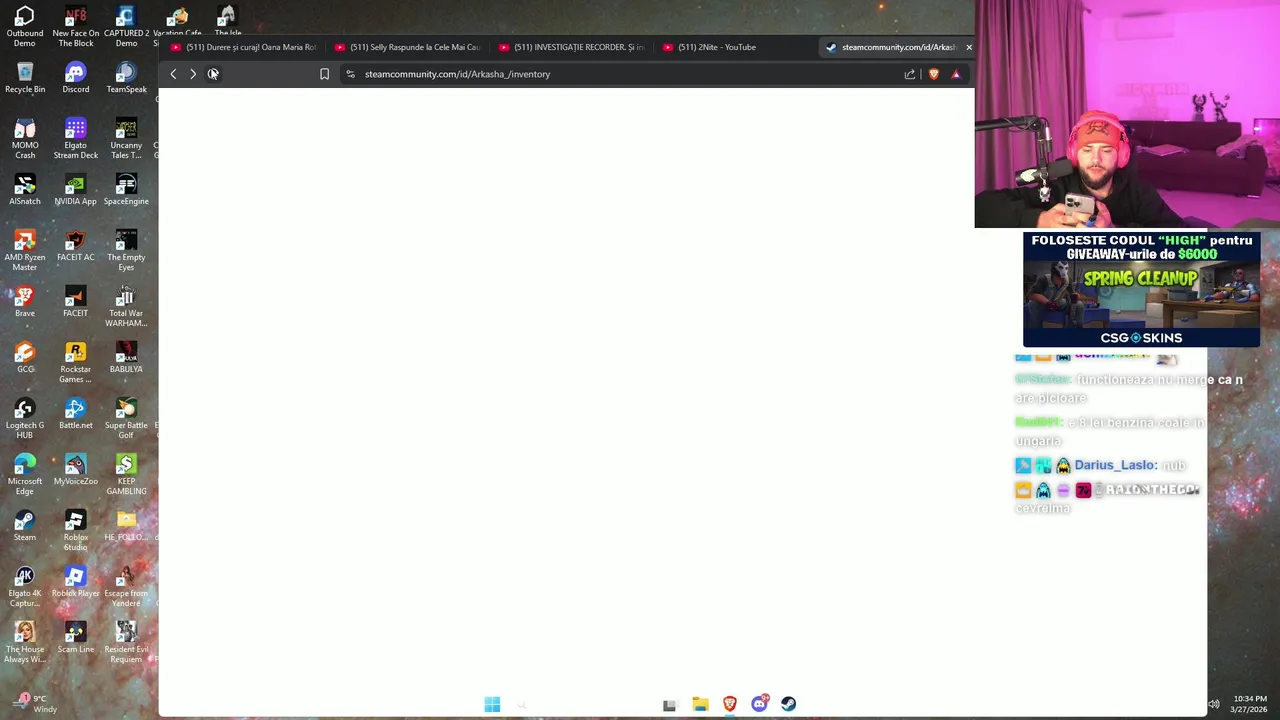Launch NVIDIA App from desktop
The width and height of the screenshot is (1280, 720).
coord(76,190)
